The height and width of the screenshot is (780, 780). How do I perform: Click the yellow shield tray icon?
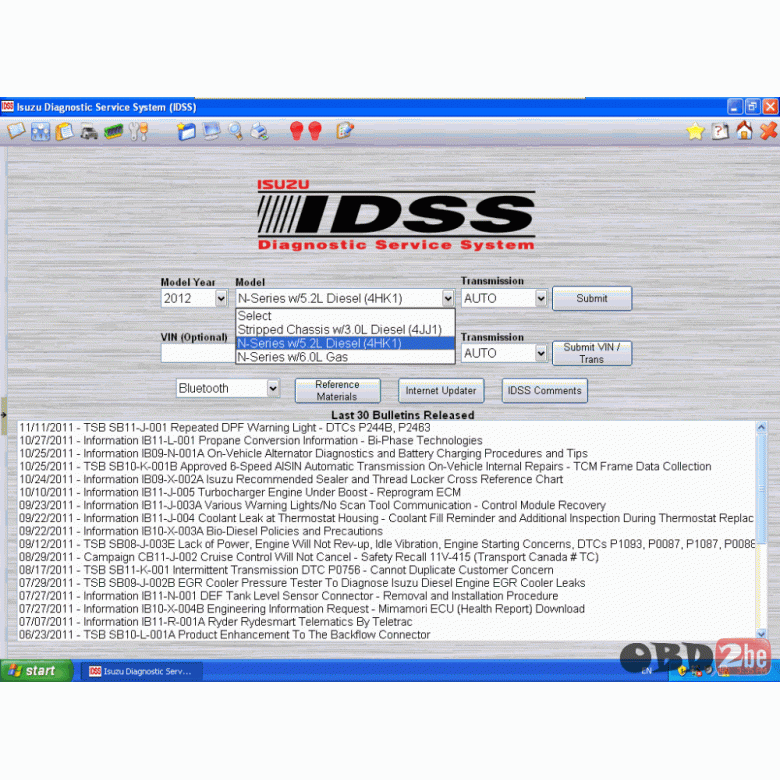click(682, 671)
